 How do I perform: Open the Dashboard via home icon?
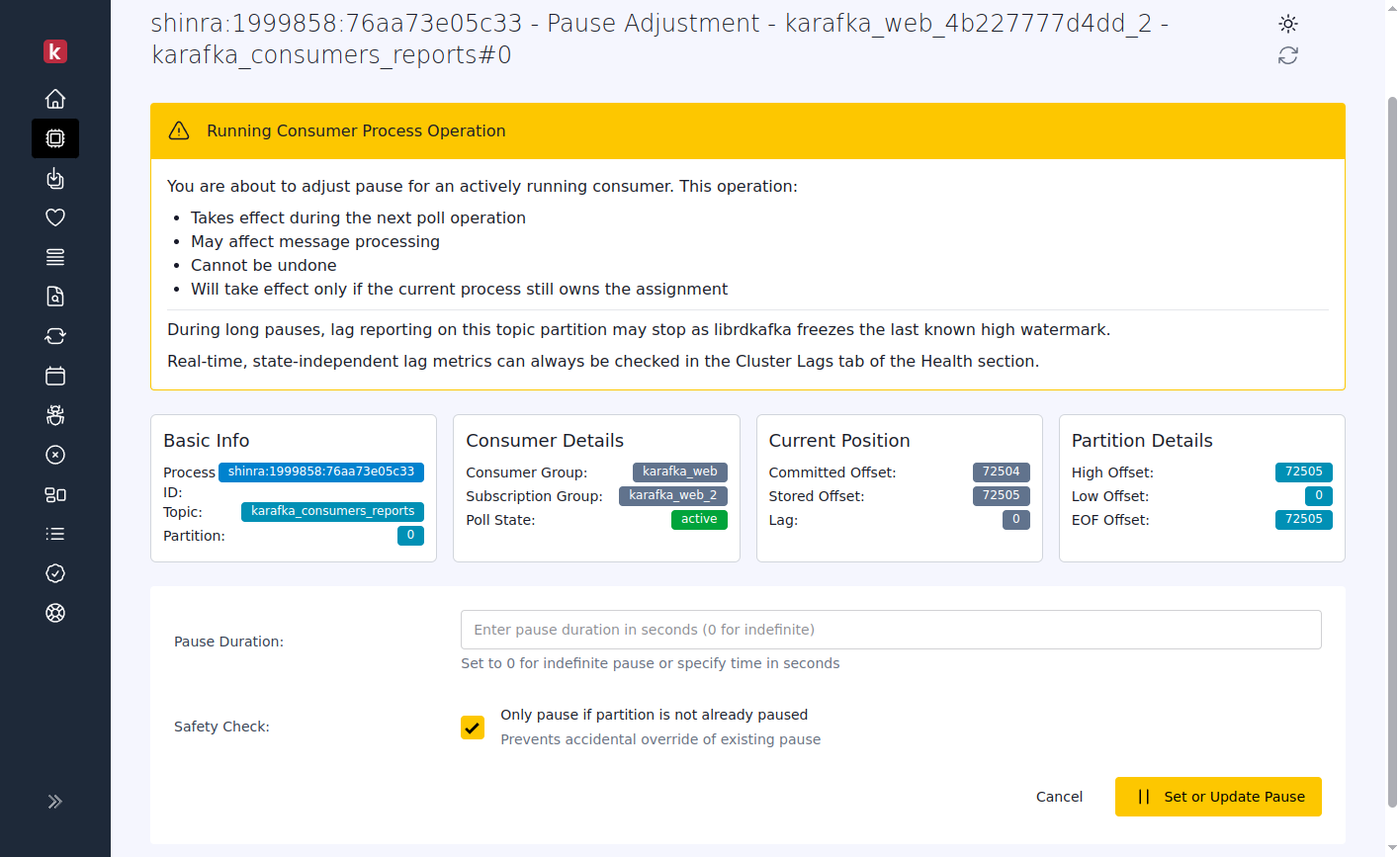[x=55, y=99]
